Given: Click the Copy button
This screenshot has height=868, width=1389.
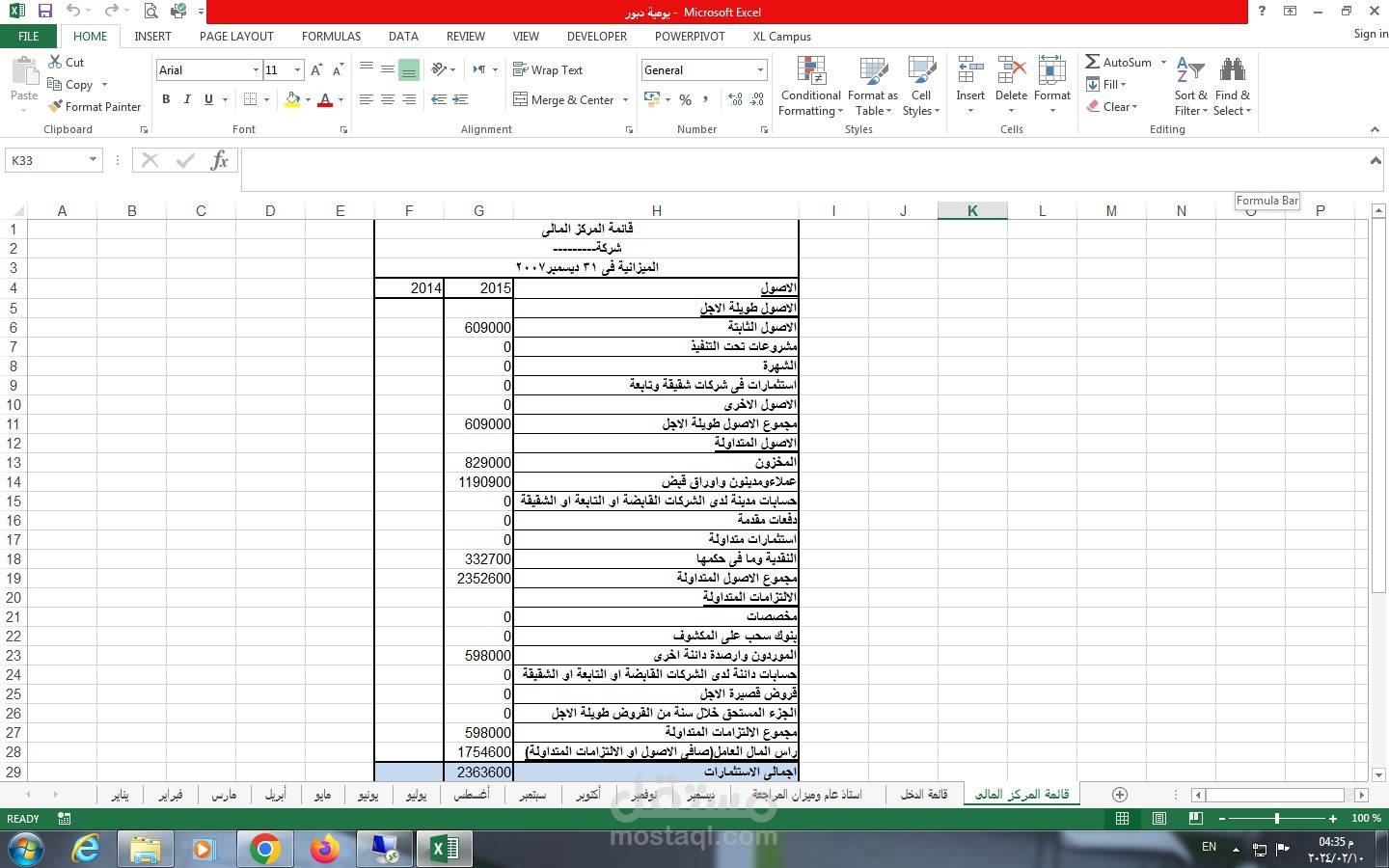Looking at the screenshot, I should (x=70, y=85).
